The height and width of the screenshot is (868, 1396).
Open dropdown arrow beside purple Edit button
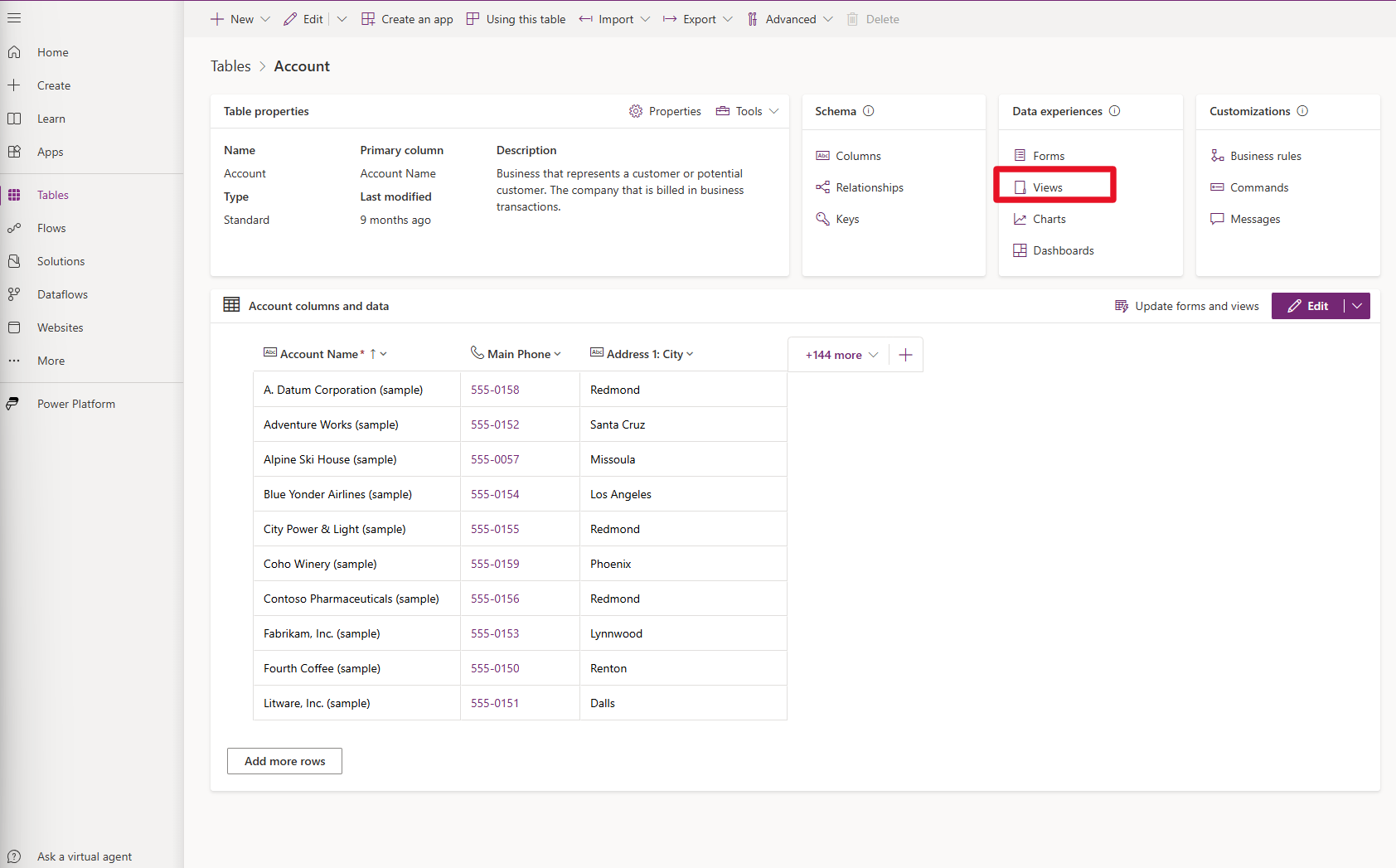(x=1357, y=306)
